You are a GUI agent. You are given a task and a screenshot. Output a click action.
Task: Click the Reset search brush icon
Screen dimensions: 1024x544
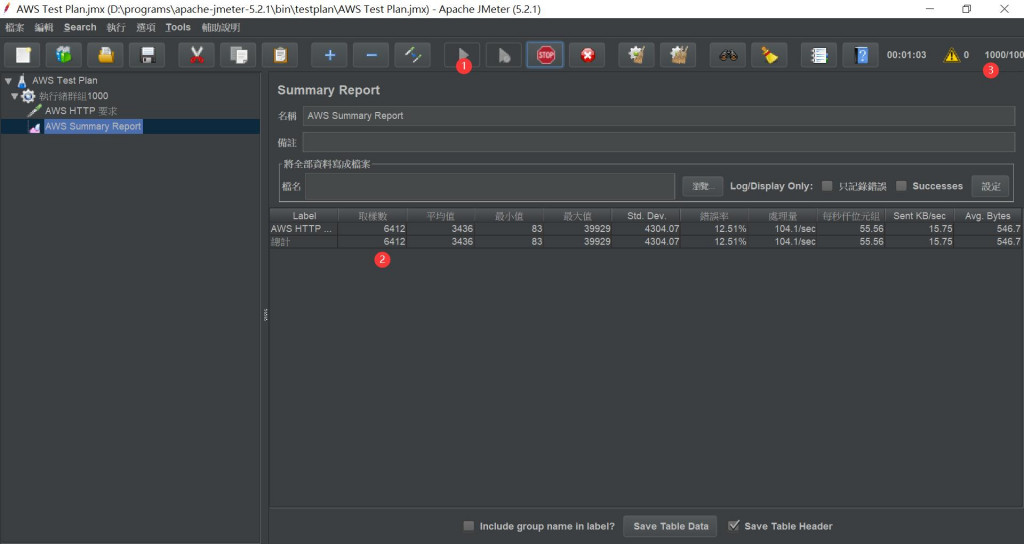(769, 56)
